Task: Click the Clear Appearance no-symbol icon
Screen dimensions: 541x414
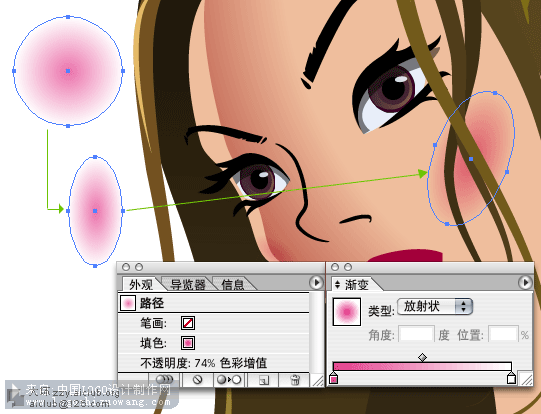Action: click(x=197, y=380)
